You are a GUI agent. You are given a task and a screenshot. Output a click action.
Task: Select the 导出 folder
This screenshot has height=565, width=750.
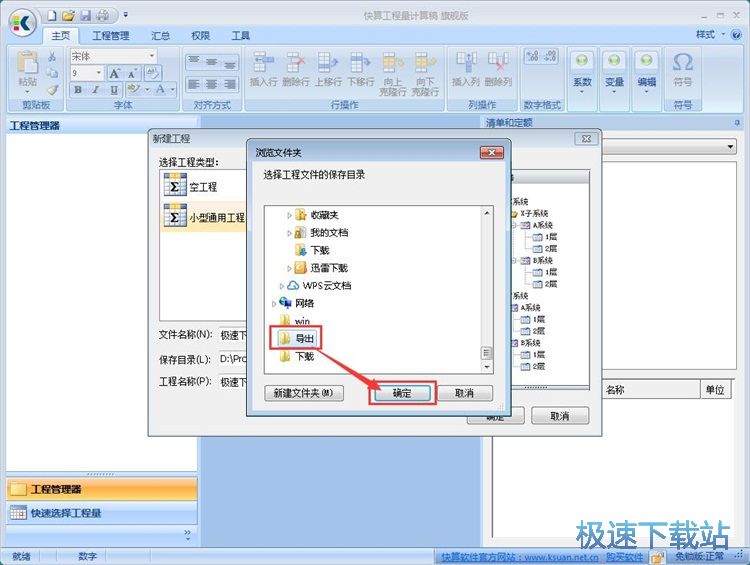tap(296, 338)
